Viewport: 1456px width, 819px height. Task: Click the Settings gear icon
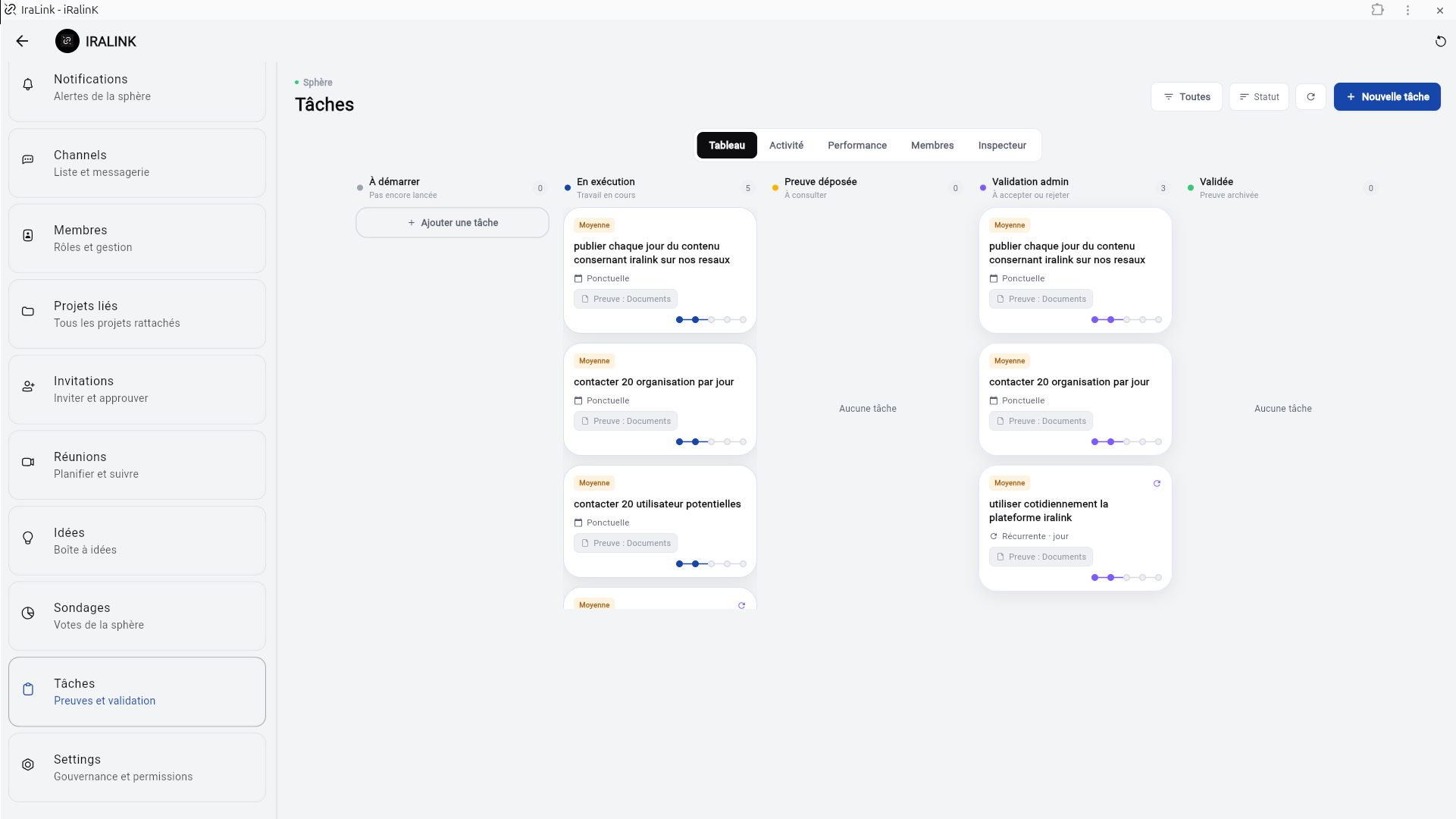28,764
